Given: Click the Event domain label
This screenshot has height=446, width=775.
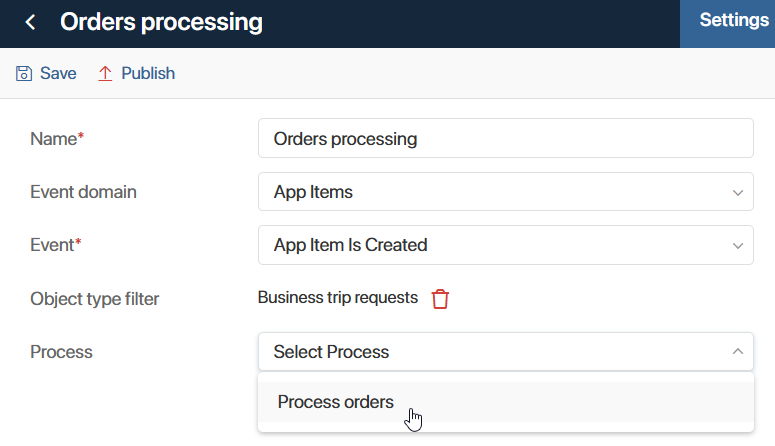Looking at the screenshot, I should pos(83,192).
